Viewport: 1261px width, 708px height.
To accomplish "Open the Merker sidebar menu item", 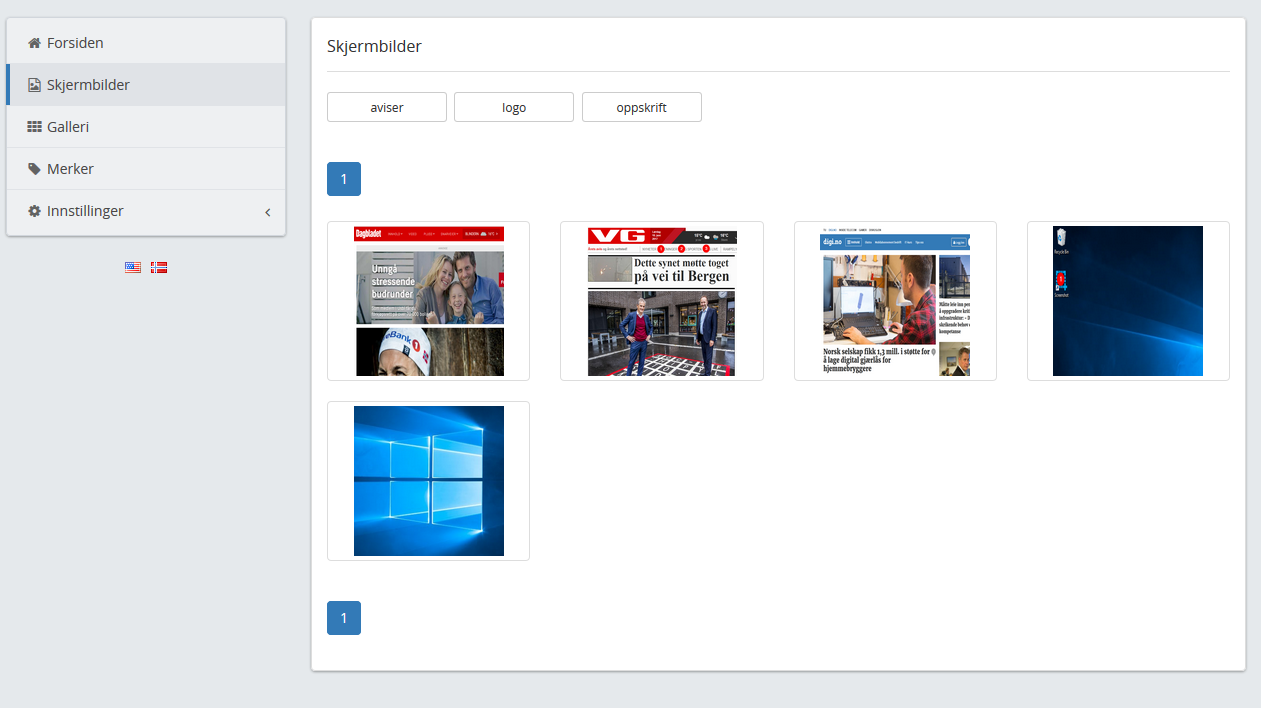I will coord(70,169).
